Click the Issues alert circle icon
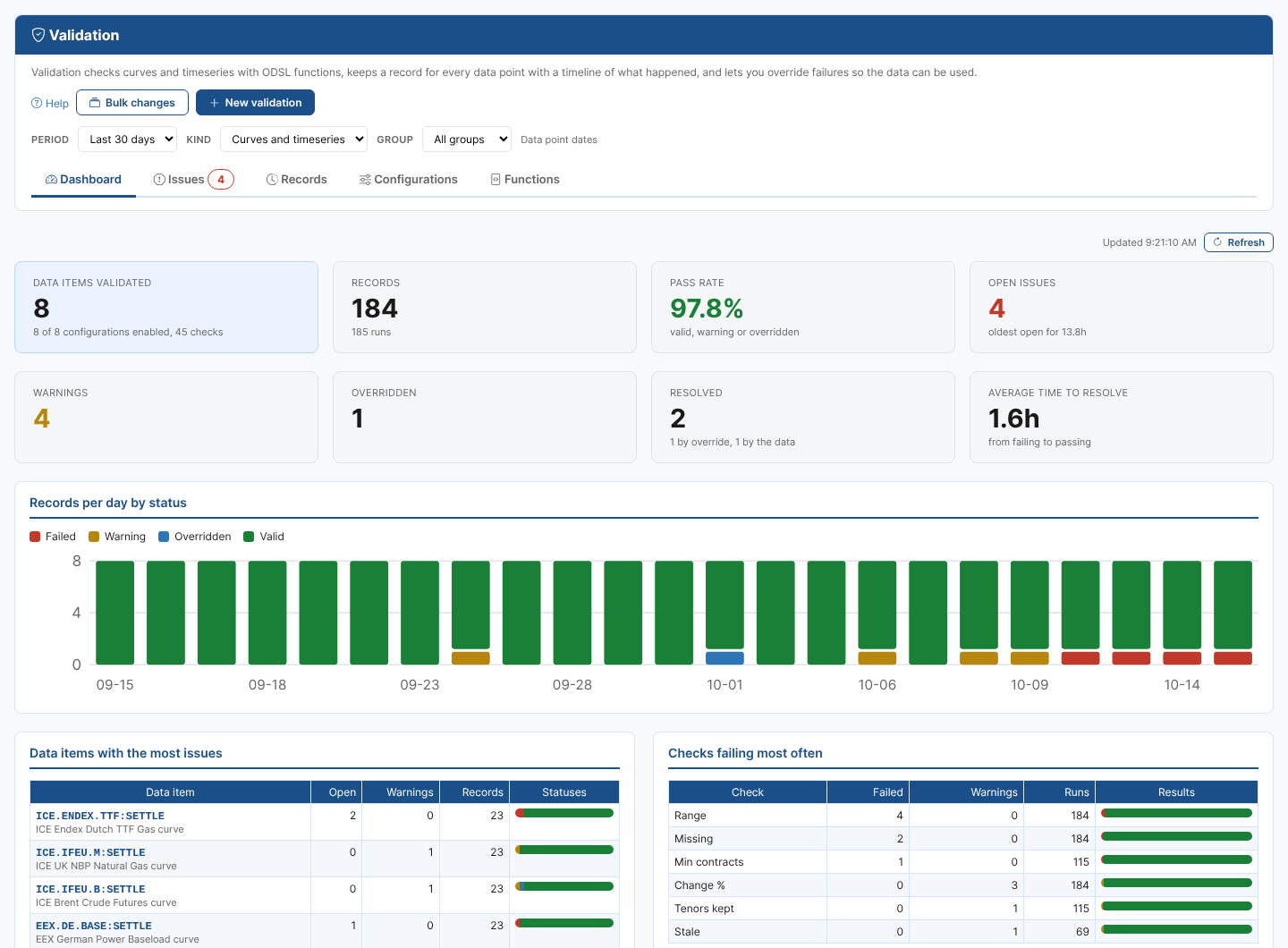This screenshot has width=1288, height=948. point(159,180)
